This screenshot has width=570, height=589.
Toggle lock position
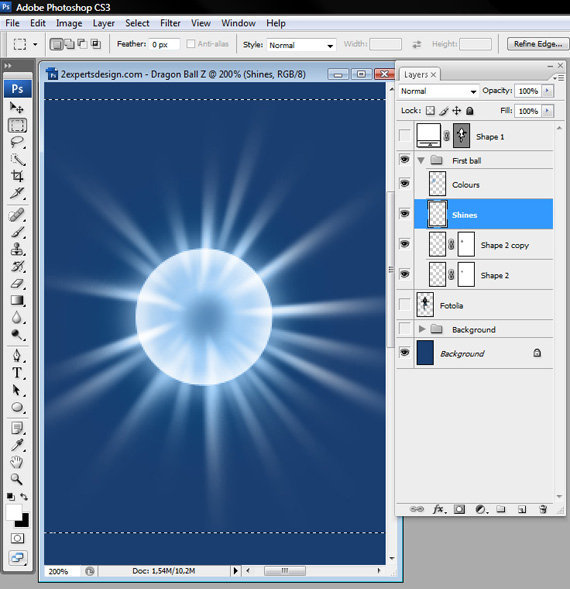[x=457, y=111]
